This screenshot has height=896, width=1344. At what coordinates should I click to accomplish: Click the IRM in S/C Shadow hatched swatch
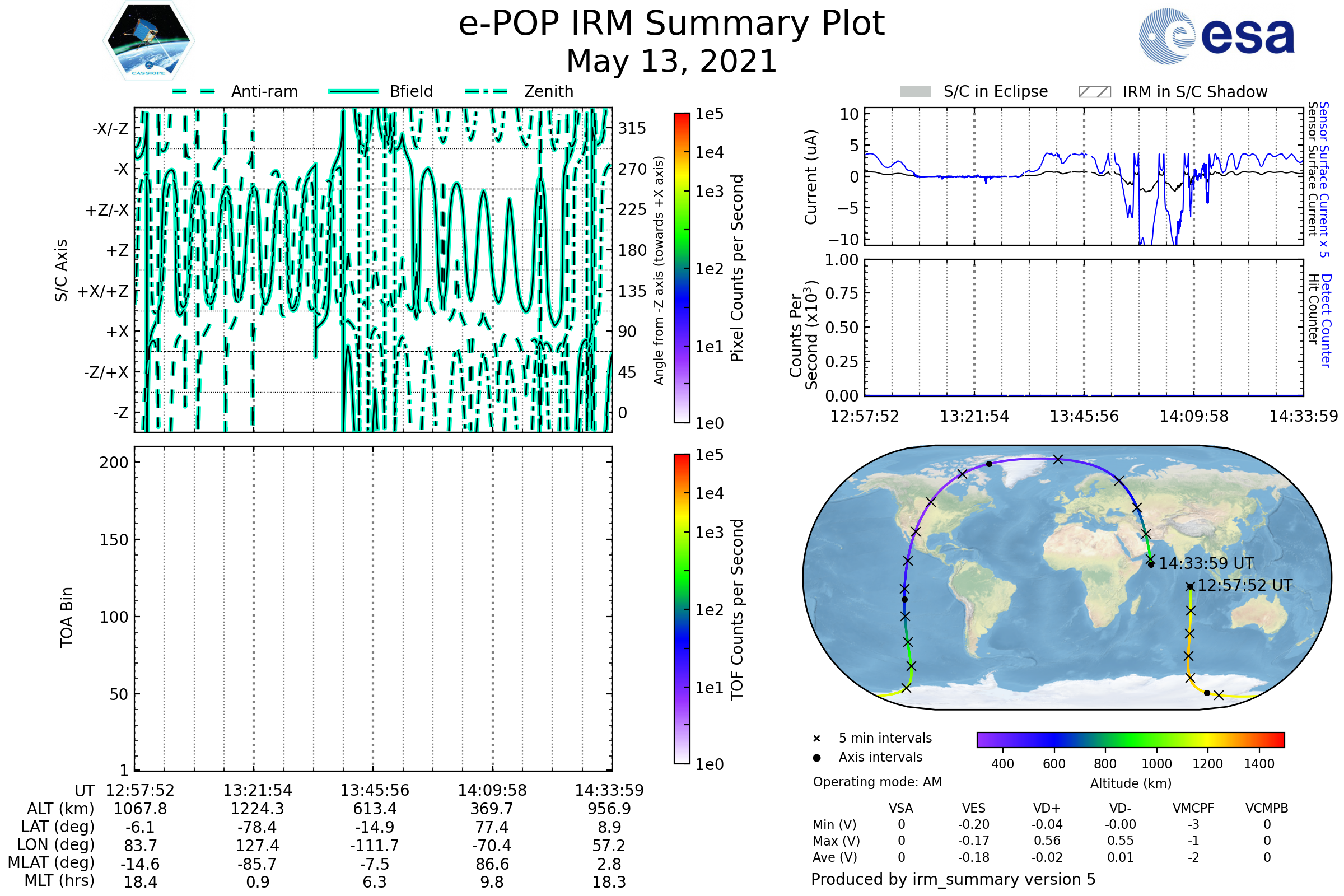point(1095,92)
